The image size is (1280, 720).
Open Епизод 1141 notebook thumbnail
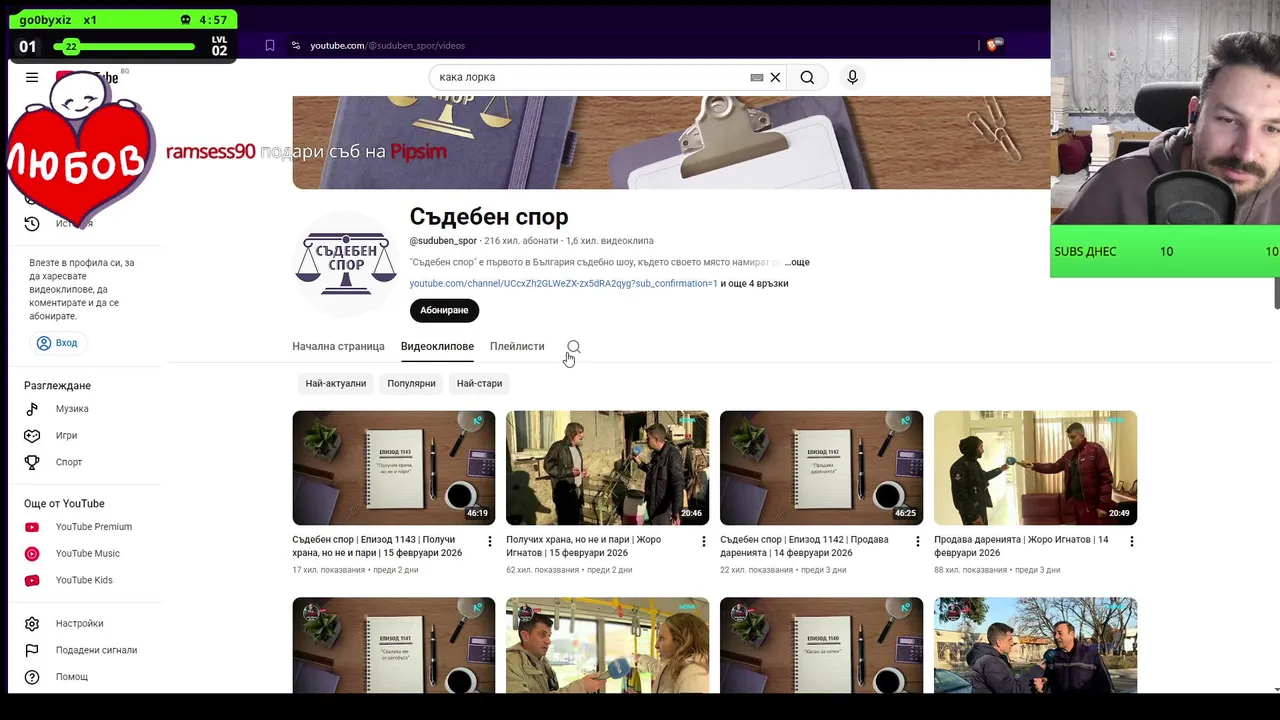pos(393,645)
